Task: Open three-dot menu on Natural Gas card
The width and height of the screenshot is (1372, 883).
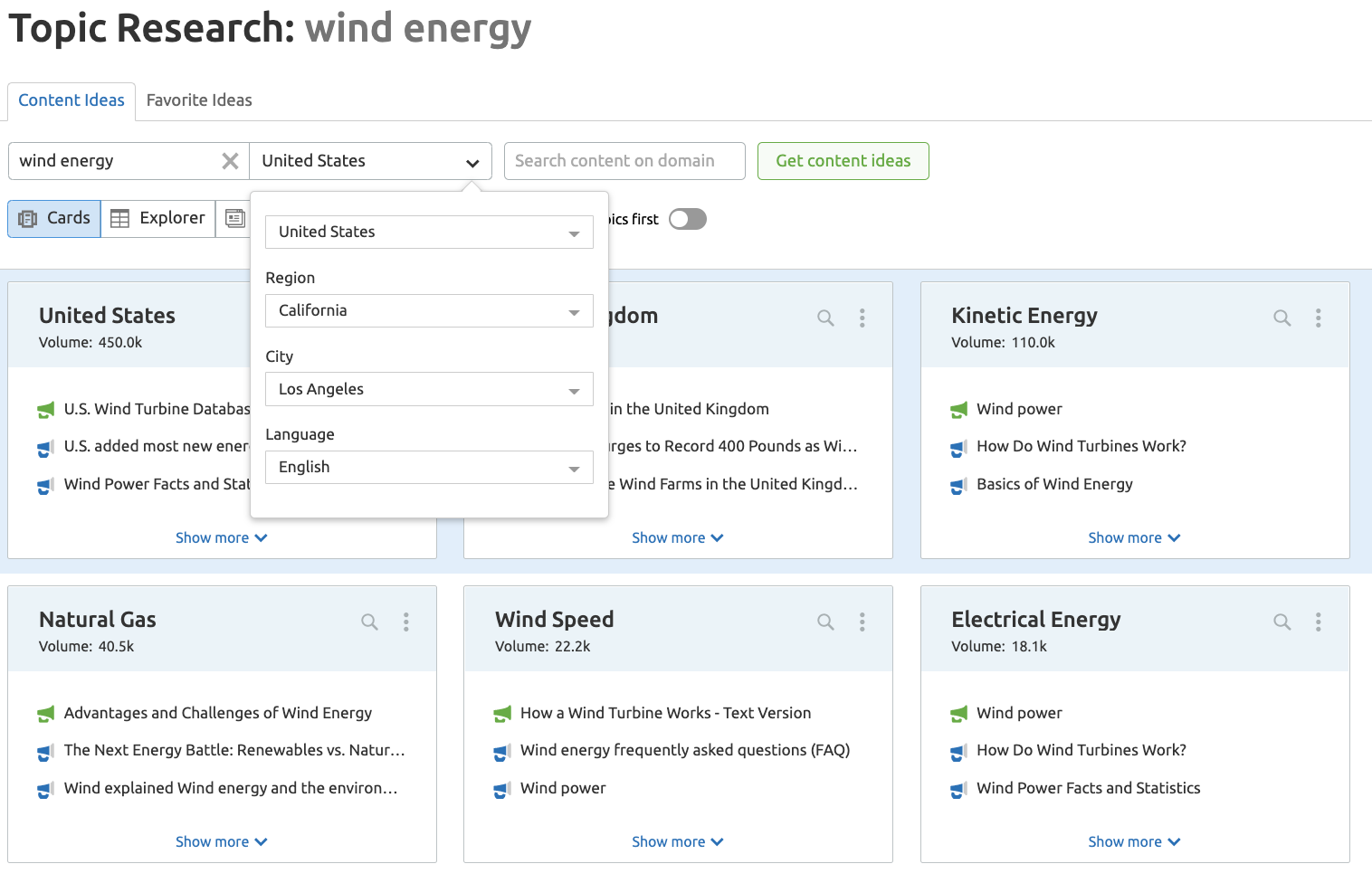Action: click(x=405, y=622)
